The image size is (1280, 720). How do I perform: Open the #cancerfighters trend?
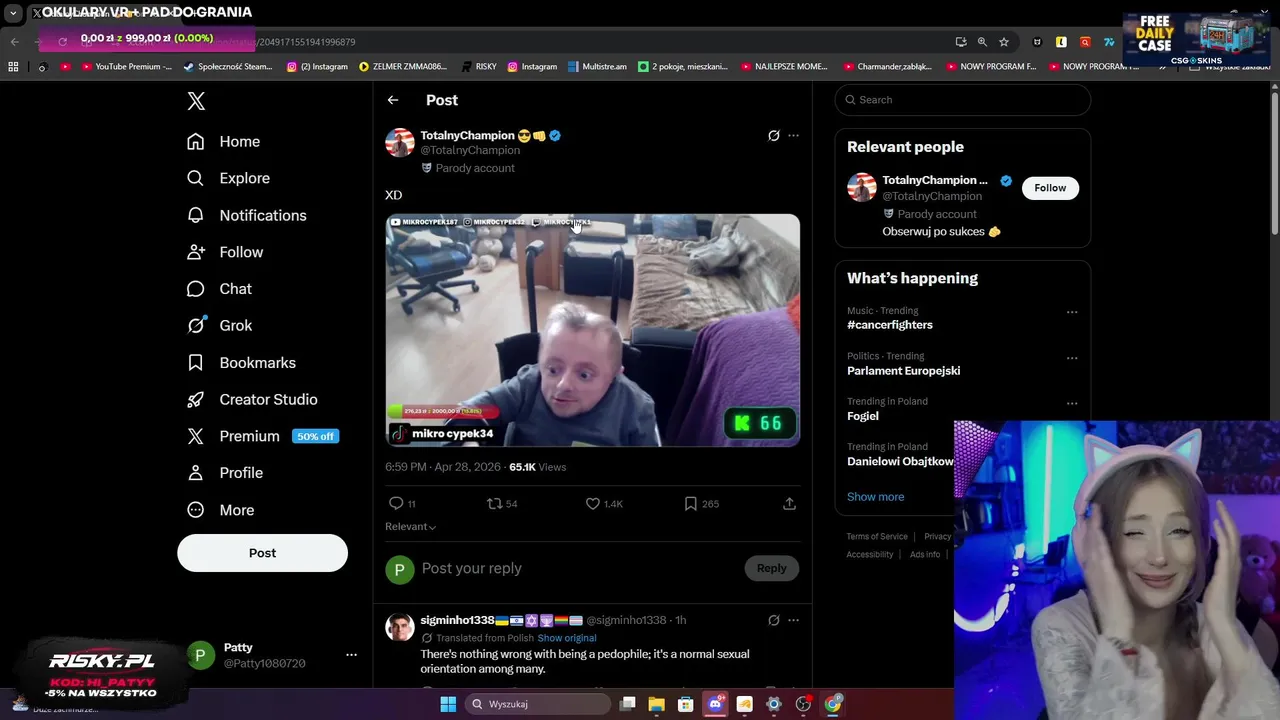click(890, 325)
